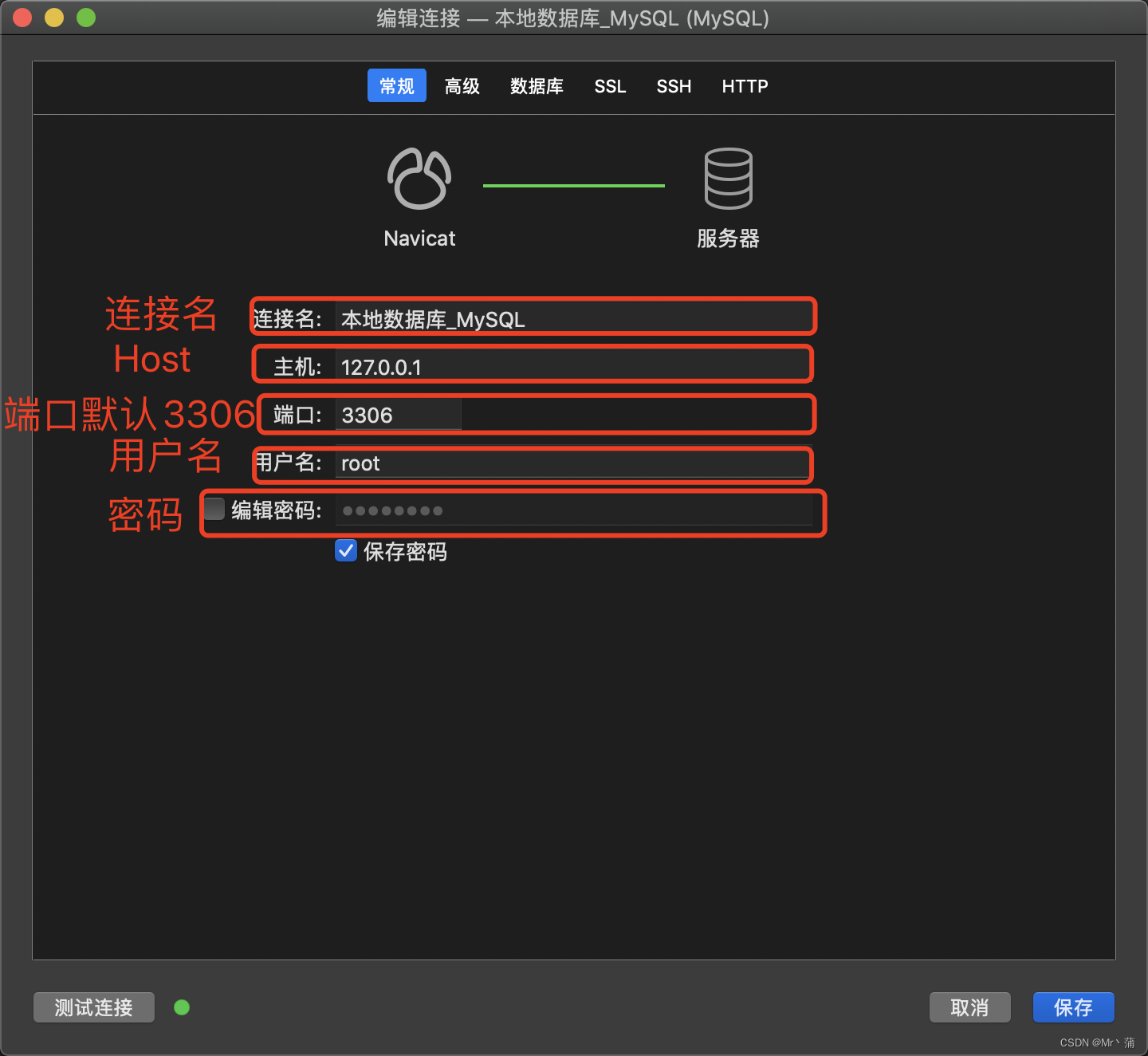Click the 用户名 field showing root
Image resolution: width=1148 pixels, height=1056 pixels.
(x=573, y=463)
